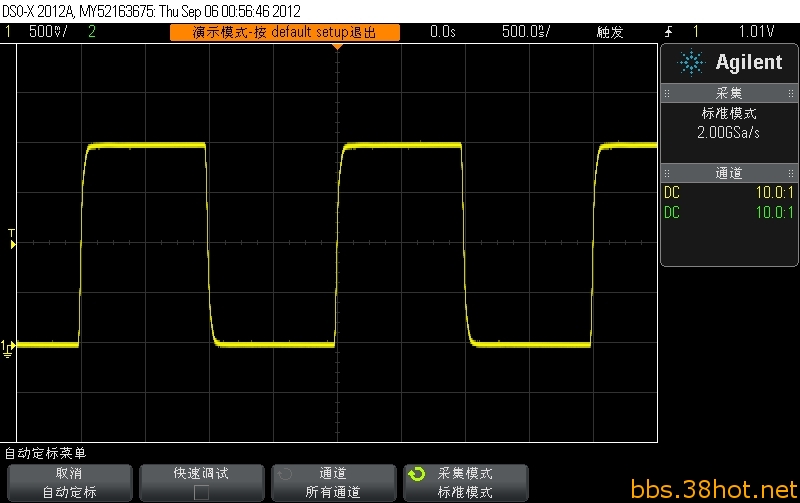Click the 500.0 timebase readout
The image size is (800, 503).
pos(526,32)
